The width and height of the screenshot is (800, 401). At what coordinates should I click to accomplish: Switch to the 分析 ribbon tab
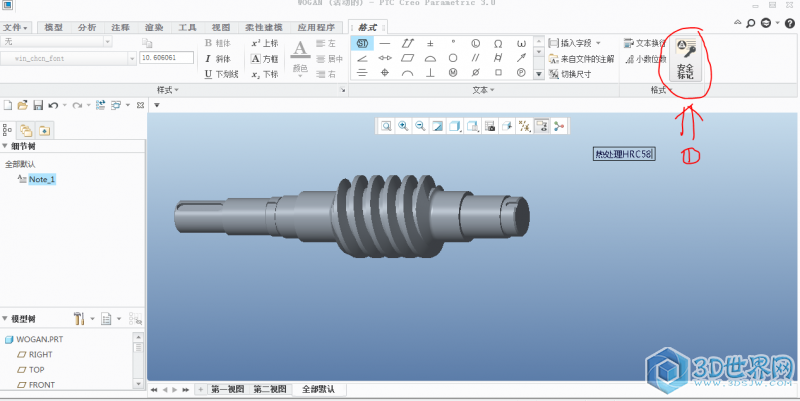click(x=87, y=27)
